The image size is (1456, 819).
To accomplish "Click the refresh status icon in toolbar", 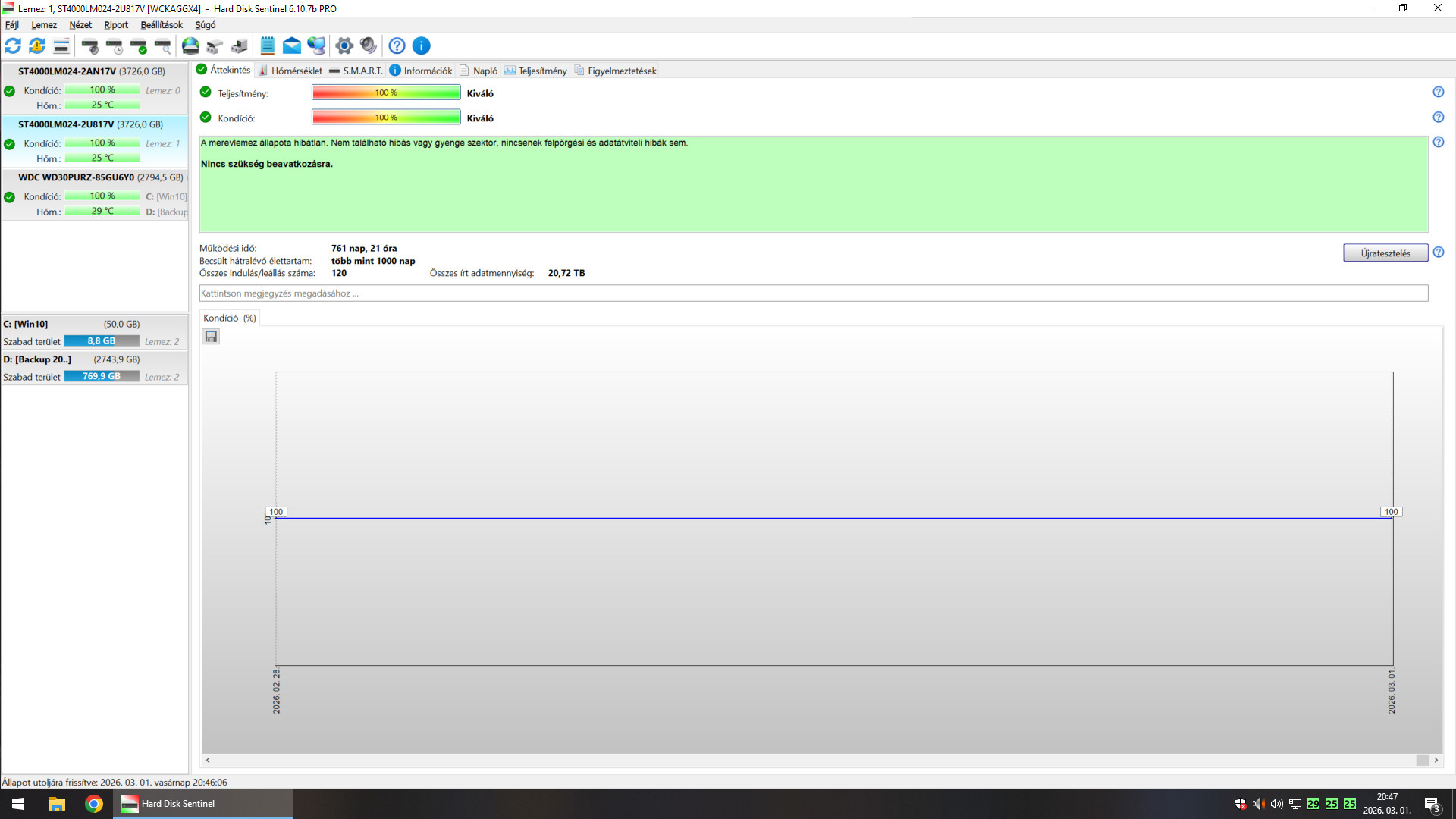I will point(13,46).
